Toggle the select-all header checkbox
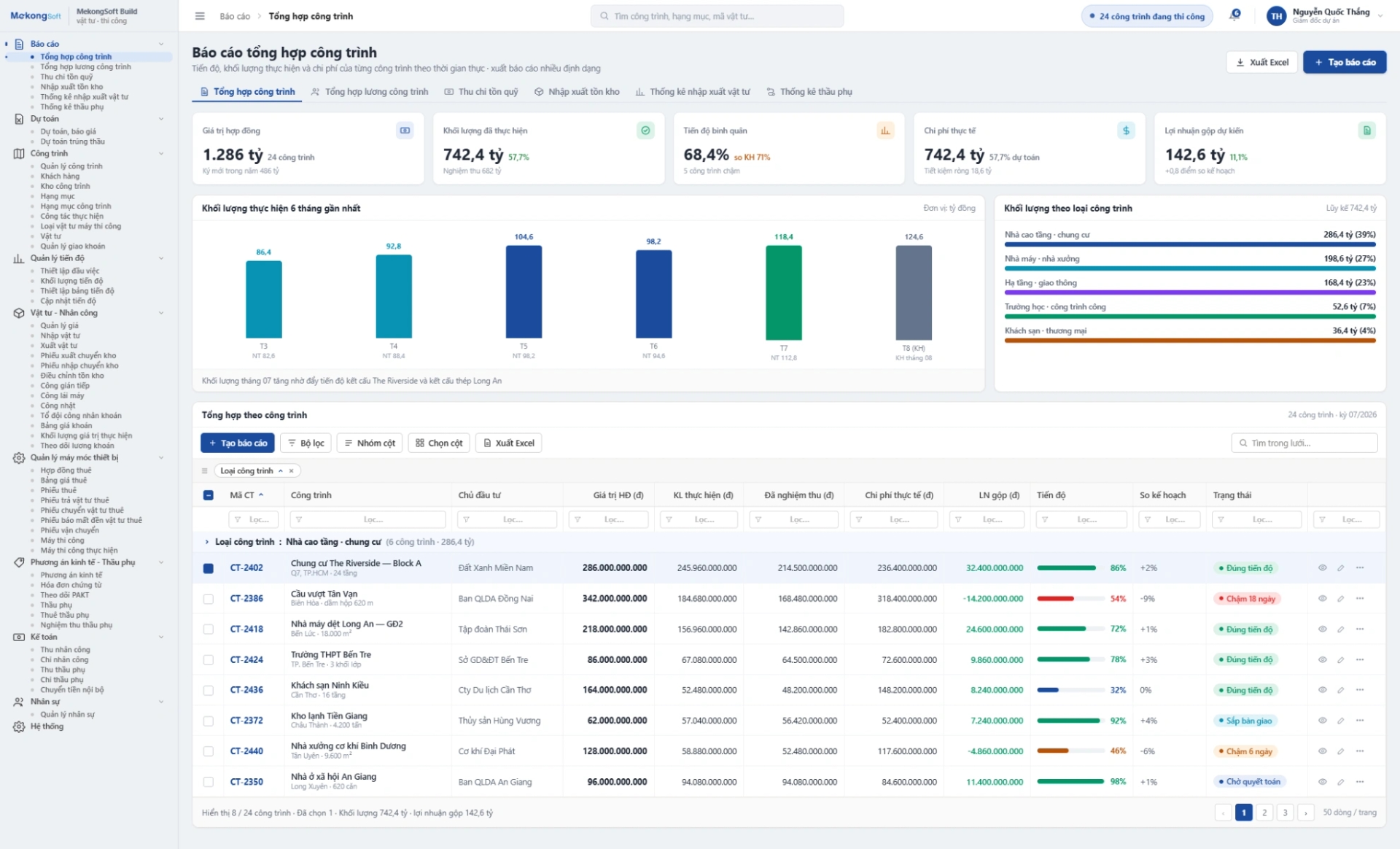 tap(209, 495)
